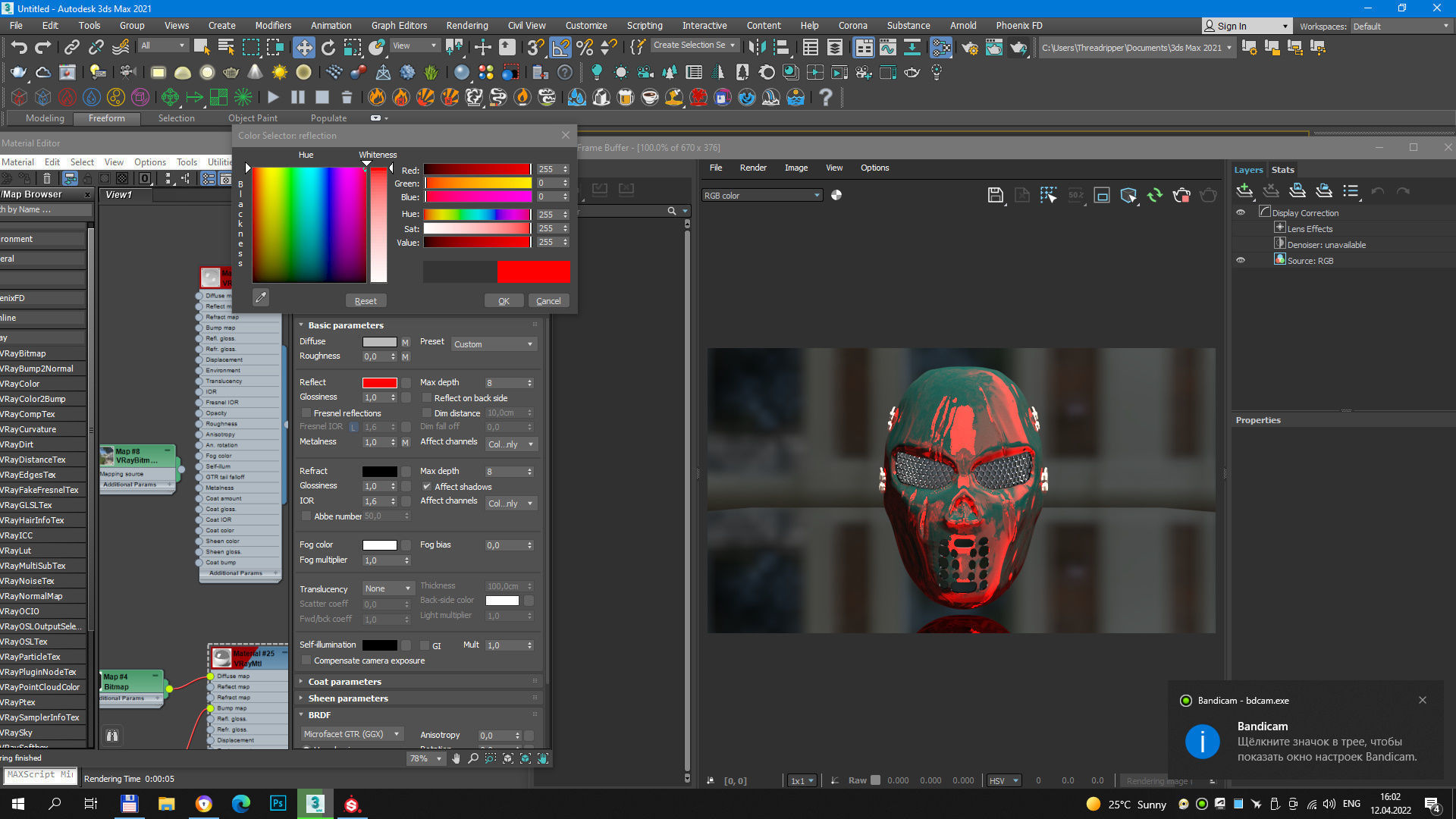Select the Select and Move tool
This screenshot has height=819, width=1456.
[x=303, y=48]
